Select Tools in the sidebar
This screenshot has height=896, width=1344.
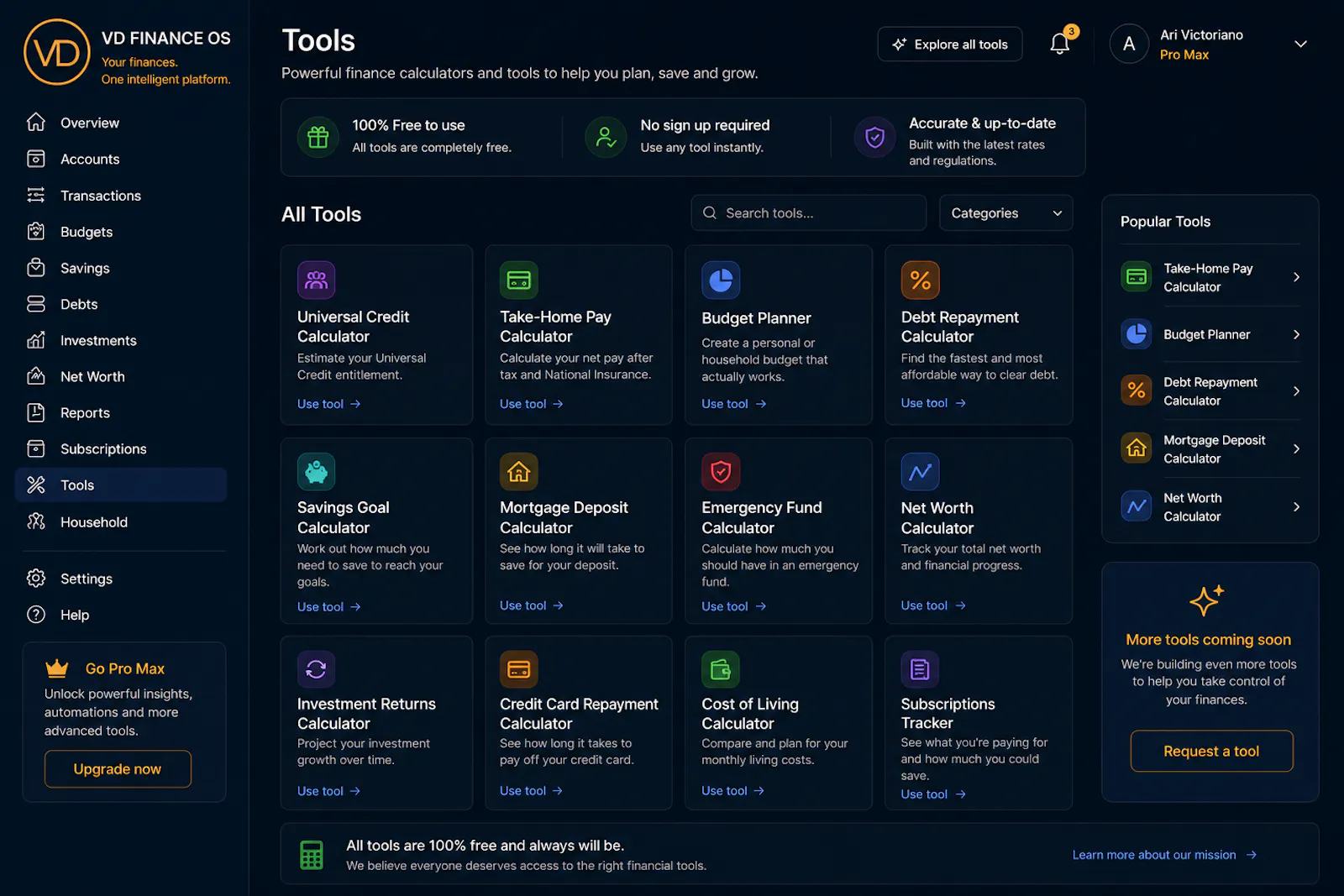[x=121, y=485]
